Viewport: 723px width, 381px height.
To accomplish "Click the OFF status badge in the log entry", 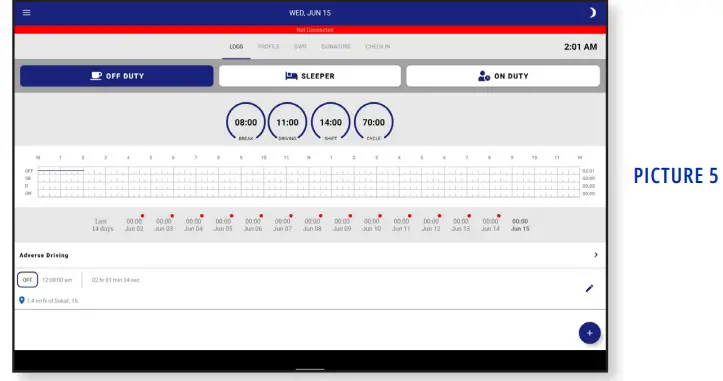I will point(27,280).
